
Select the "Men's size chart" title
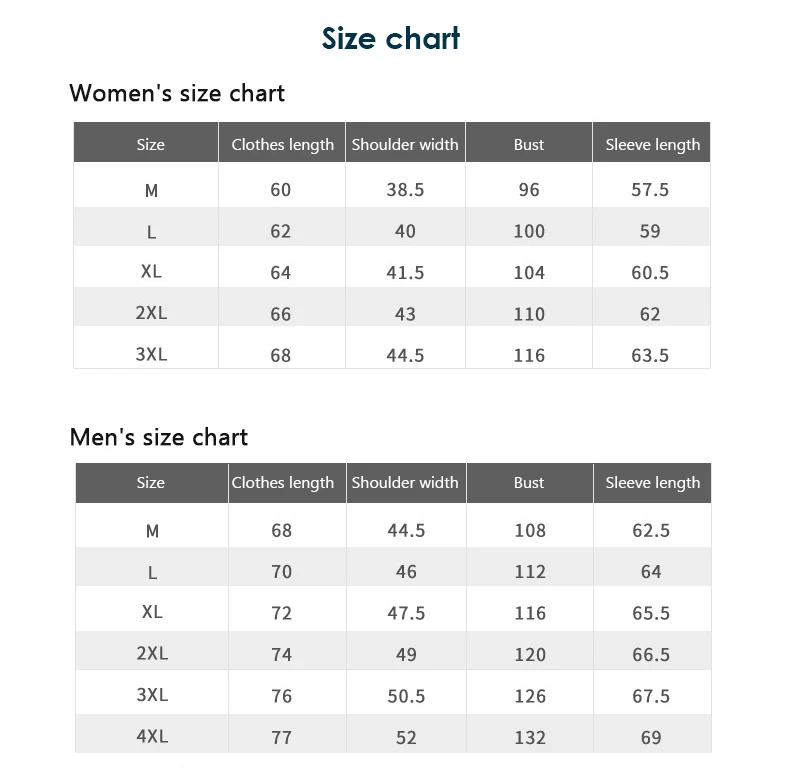tap(159, 437)
